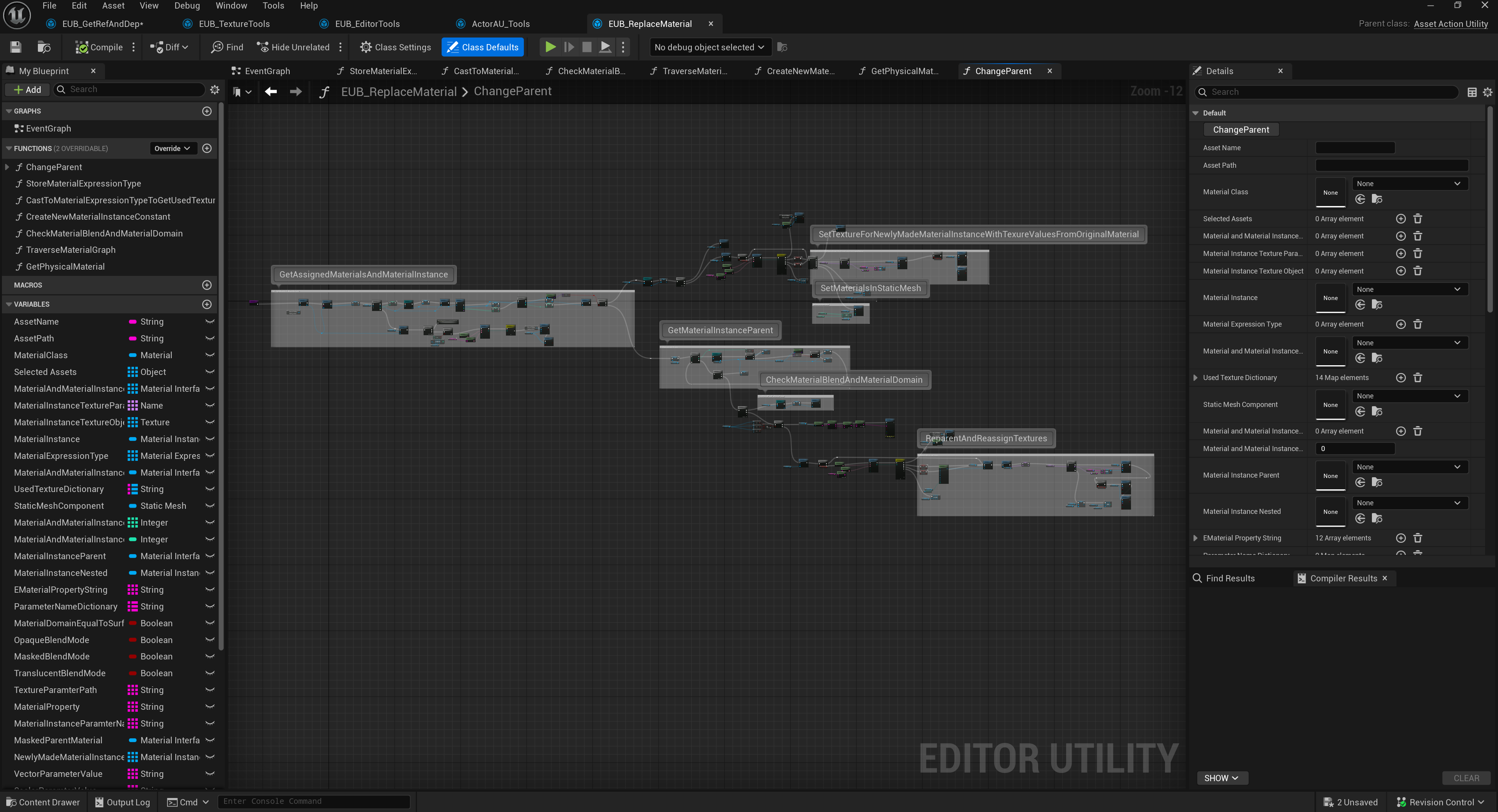
Task: Click Add in My Blueprint panel
Action: pos(27,89)
